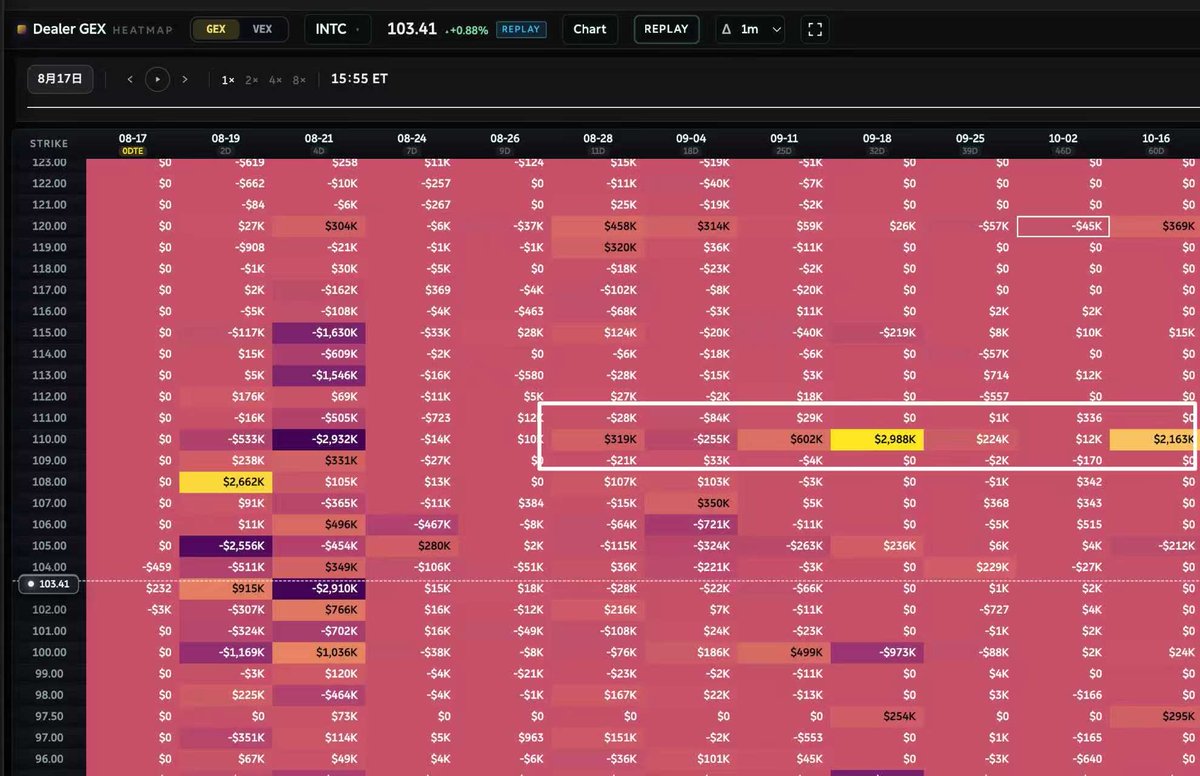Switch to GEX mode
The image size is (1200, 776).
tap(216, 29)
